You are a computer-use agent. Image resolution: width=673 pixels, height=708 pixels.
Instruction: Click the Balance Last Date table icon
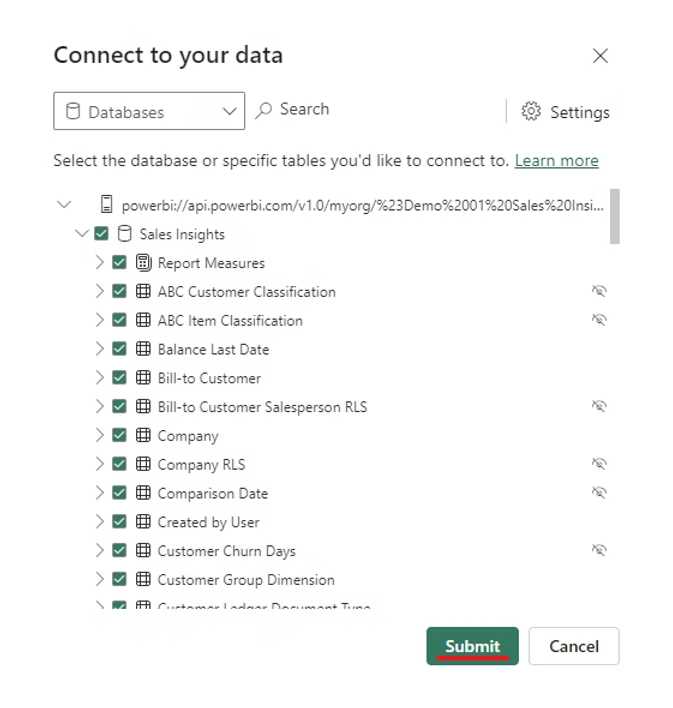pos(143,349)
